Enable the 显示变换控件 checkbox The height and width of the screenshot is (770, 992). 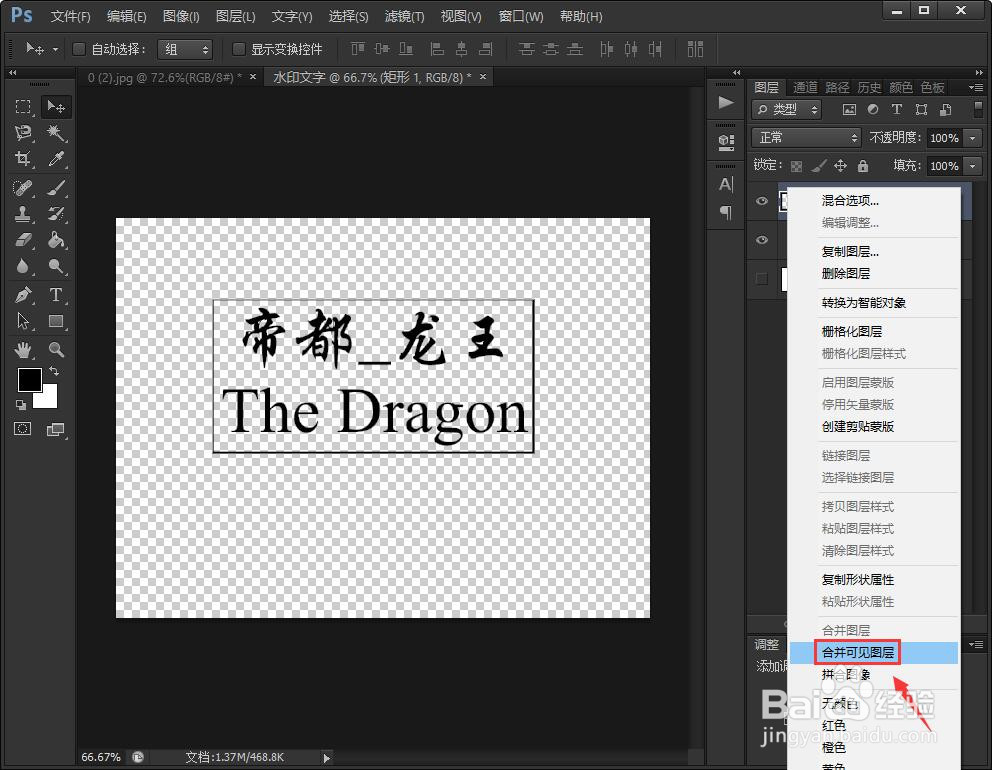237,49
